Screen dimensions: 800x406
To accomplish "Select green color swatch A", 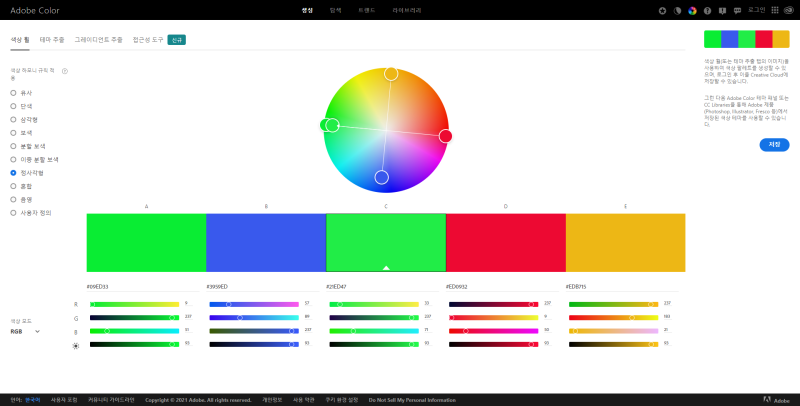I will coord(146,243).
